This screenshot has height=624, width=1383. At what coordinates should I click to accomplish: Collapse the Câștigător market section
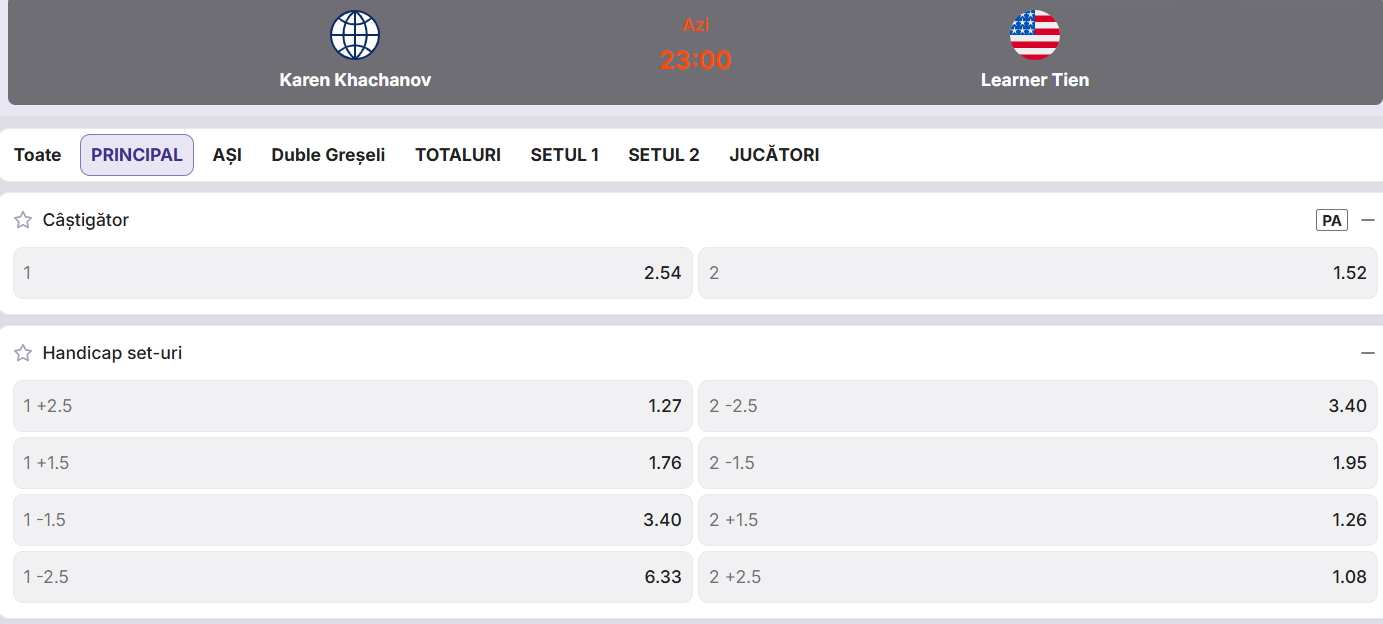click(x=1368, y=220)
